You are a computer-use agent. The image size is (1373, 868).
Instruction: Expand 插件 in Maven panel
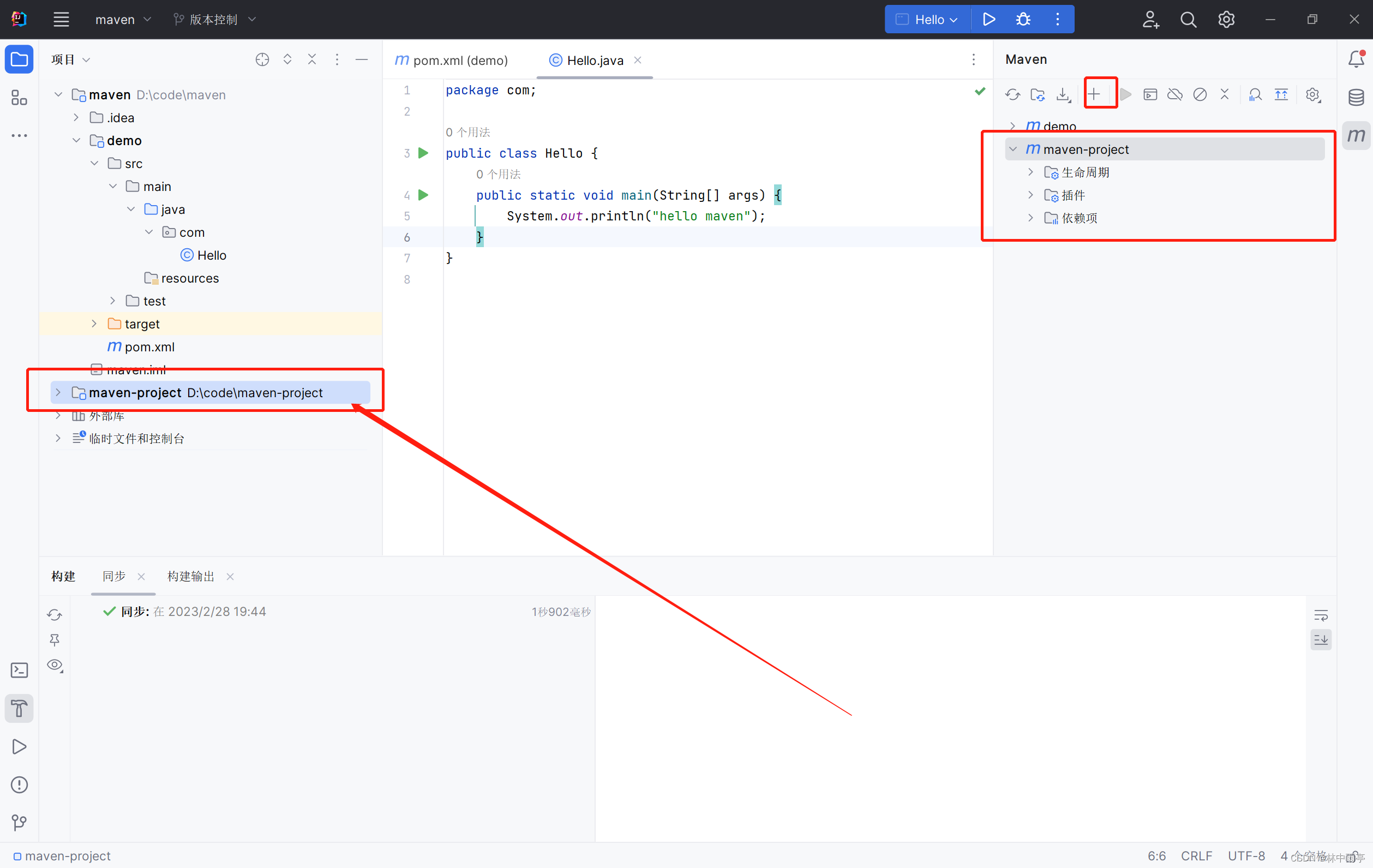pyautogui.click(x=1030, y=194)
